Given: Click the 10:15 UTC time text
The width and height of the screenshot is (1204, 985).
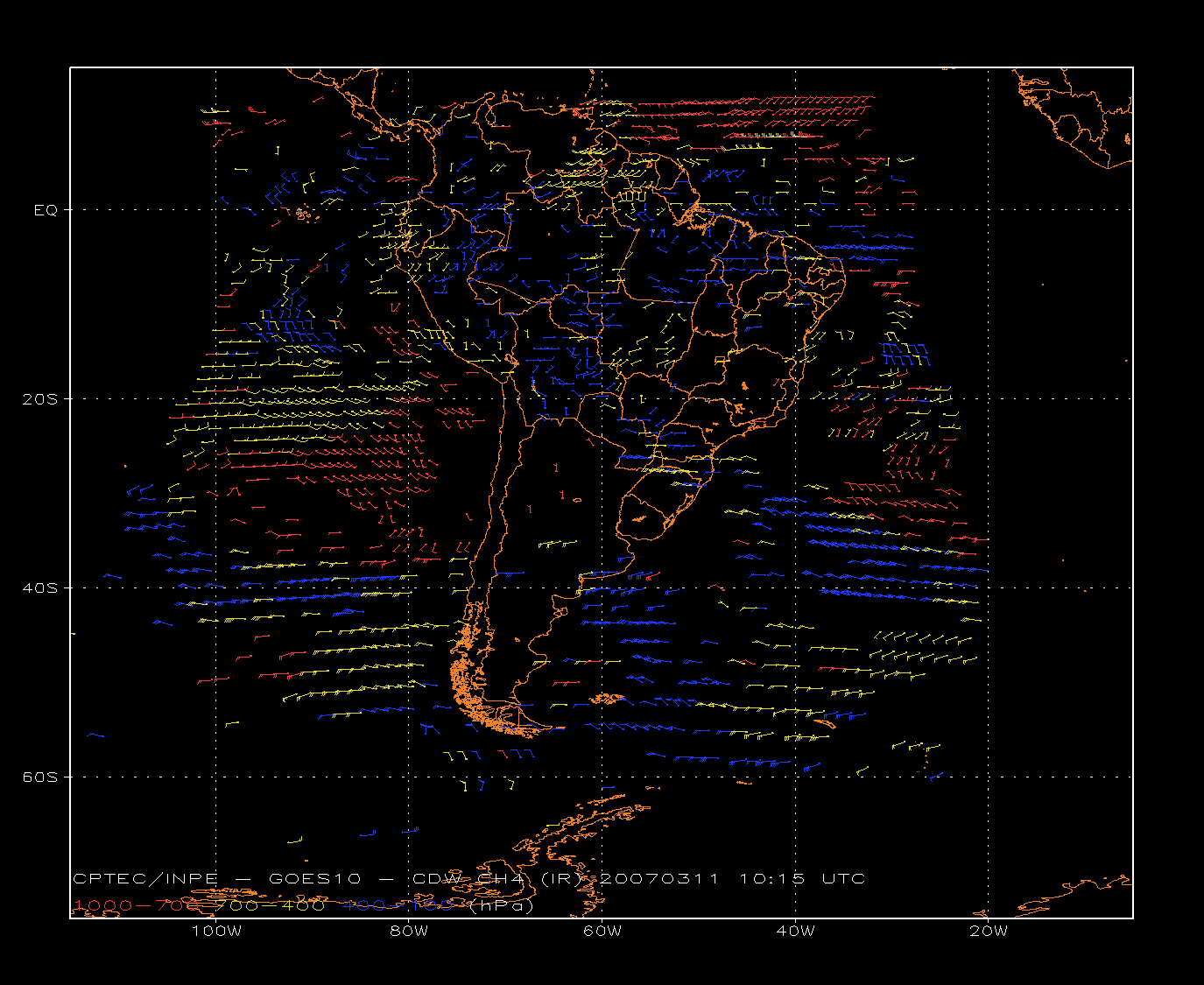Looking at the screenshot, I should 803,879.
